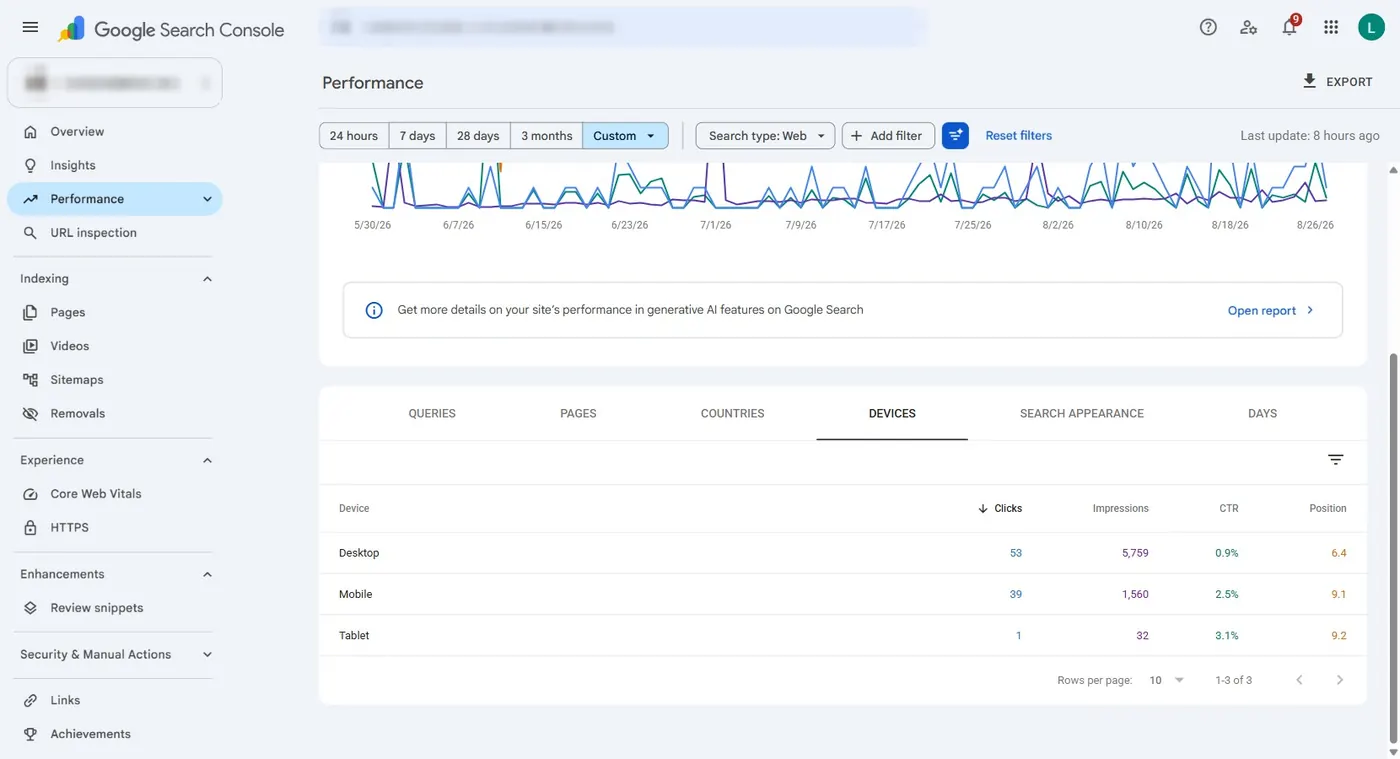Click the Pages icon in sidebar

point(30,312)
